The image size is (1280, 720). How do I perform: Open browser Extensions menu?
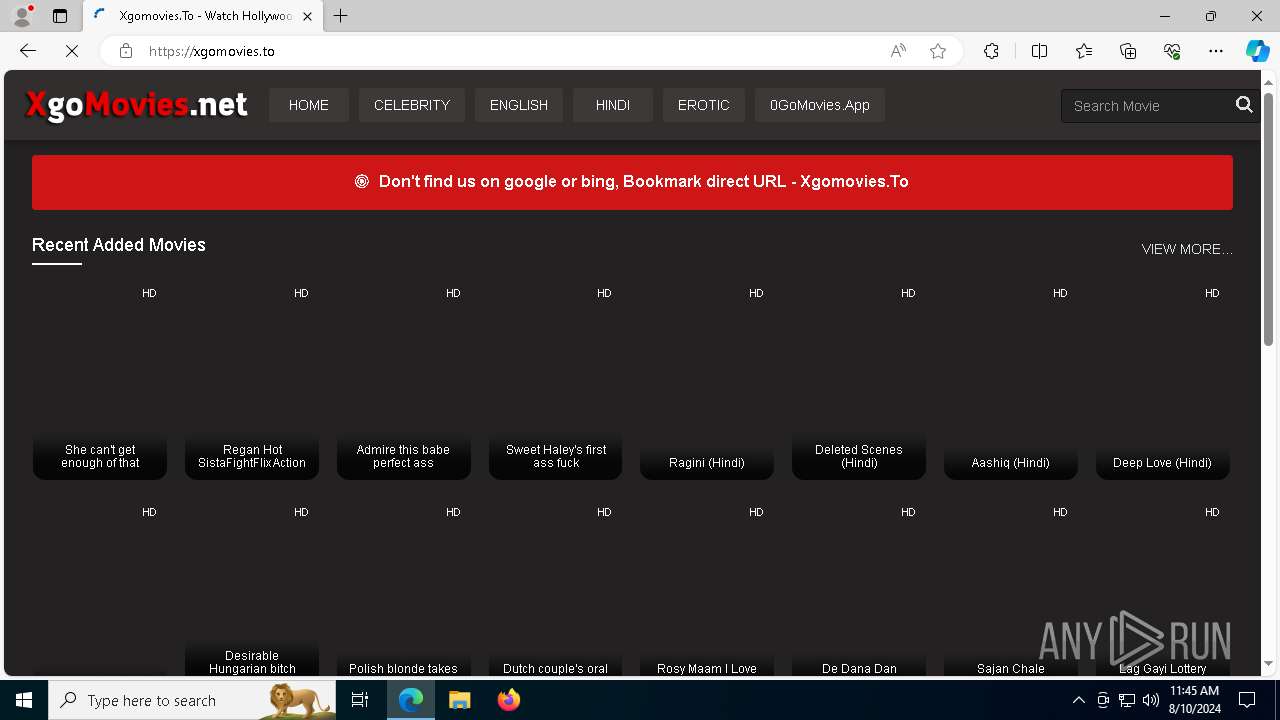[991, 51]
